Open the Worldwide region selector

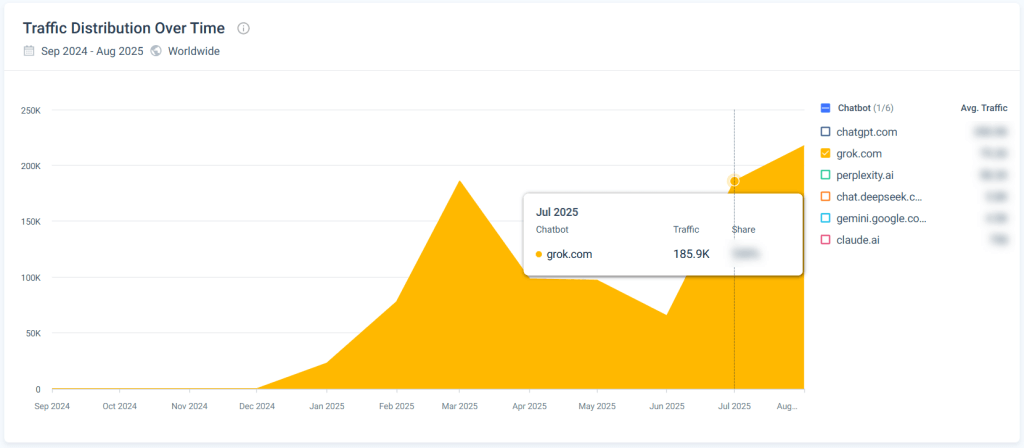(193, 51)
